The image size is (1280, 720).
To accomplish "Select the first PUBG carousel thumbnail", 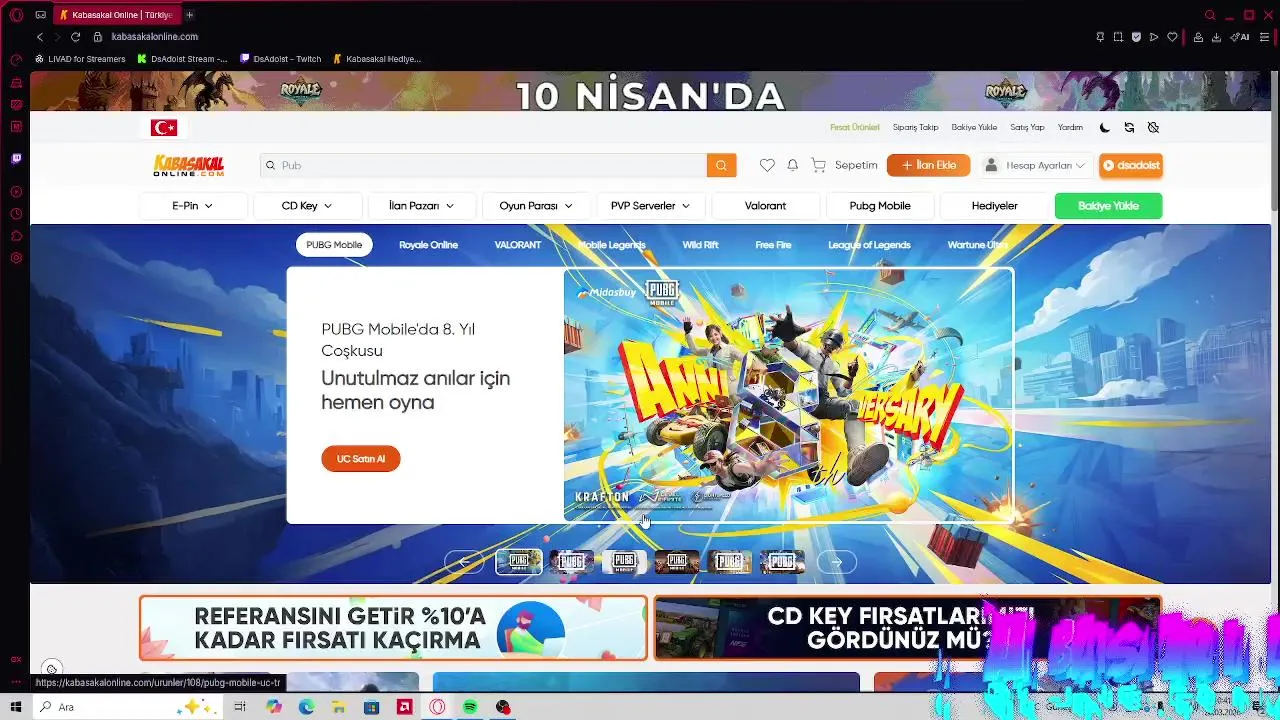I will pos(519,562).
